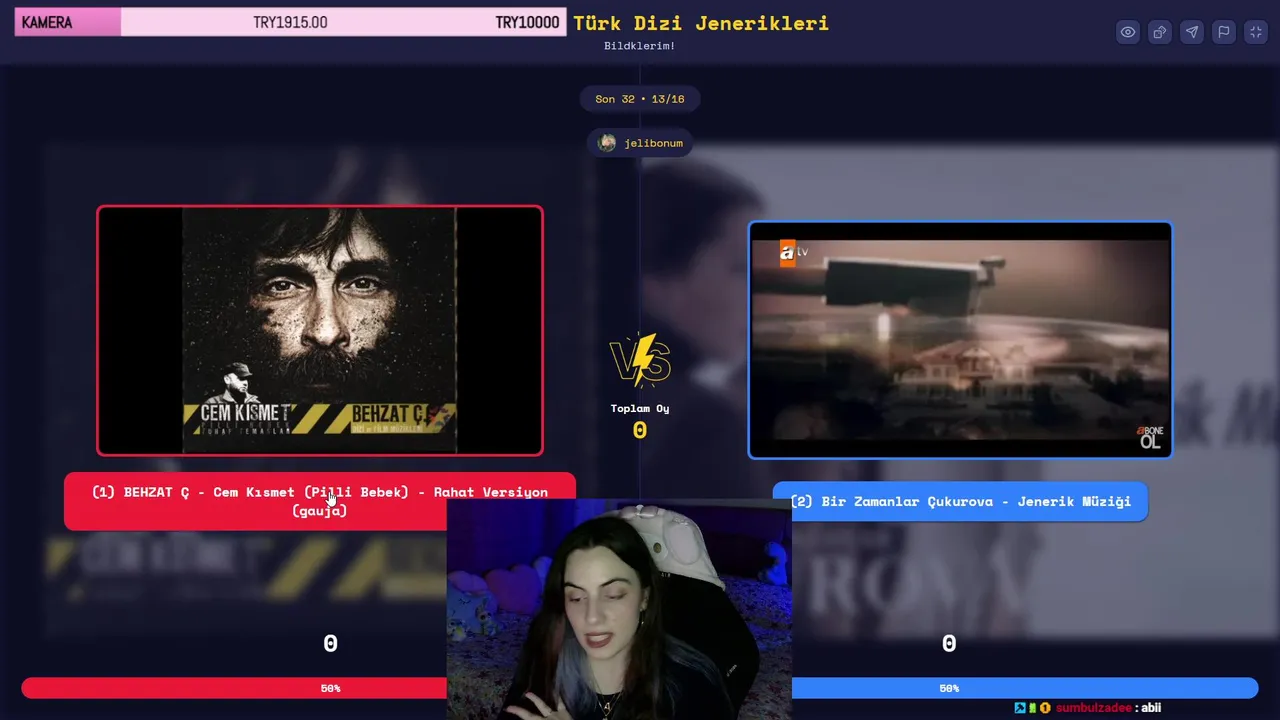Click the Behzat Ç video thumbnail

pyautogui.click(x=320, y=330)
